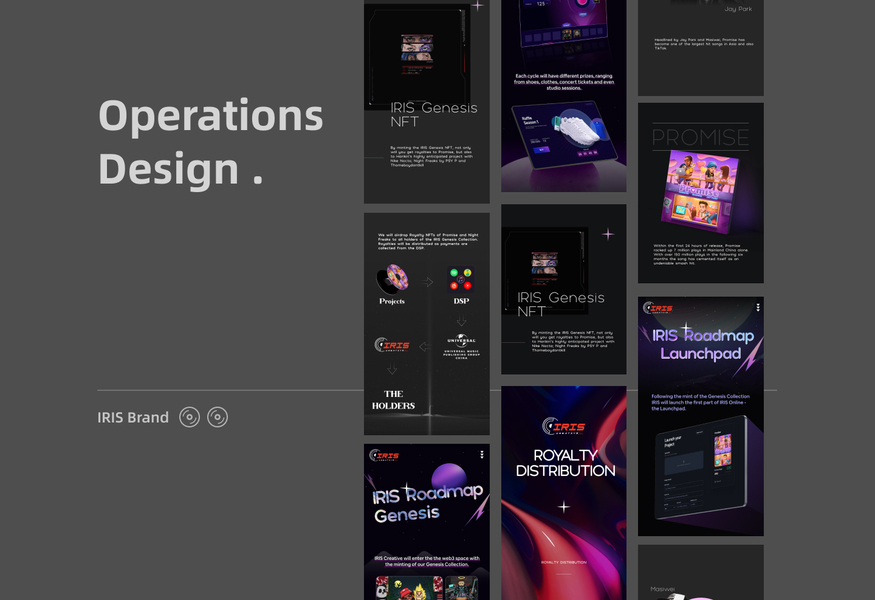Open the Promise album cover artwork
Screen dimensions: 875x600
click(x=699, y=194)
